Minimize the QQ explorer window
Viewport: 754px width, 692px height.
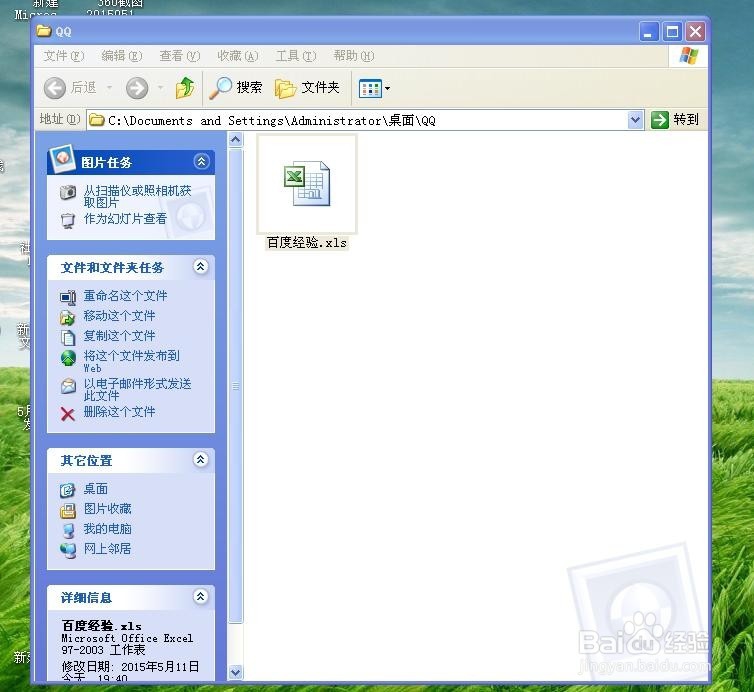[x=649, y=32]
